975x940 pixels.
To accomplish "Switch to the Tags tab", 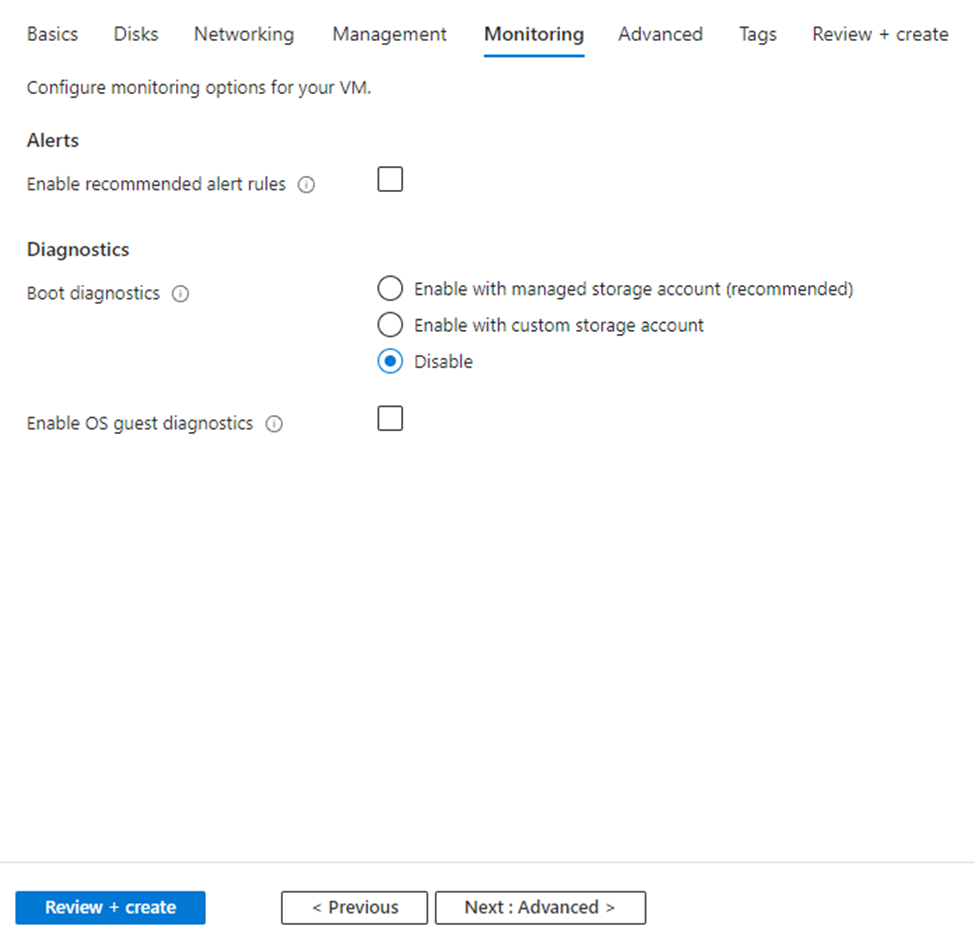I will point(757,34).
